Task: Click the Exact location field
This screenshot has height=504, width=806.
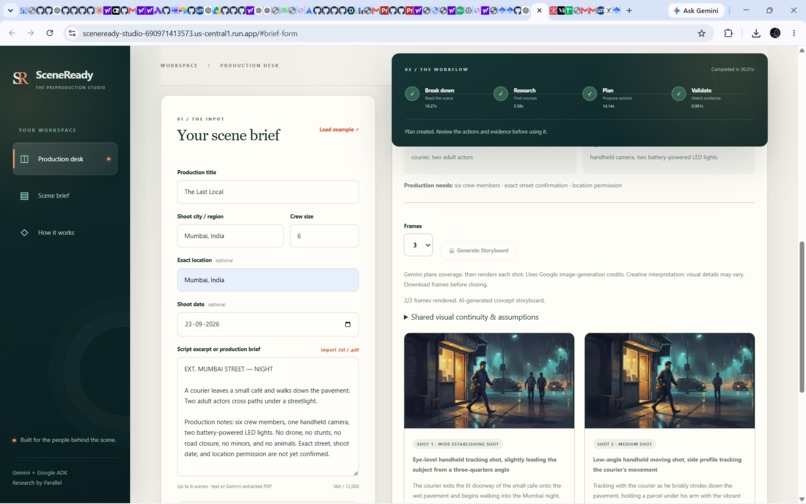Action: click(268, 280)
